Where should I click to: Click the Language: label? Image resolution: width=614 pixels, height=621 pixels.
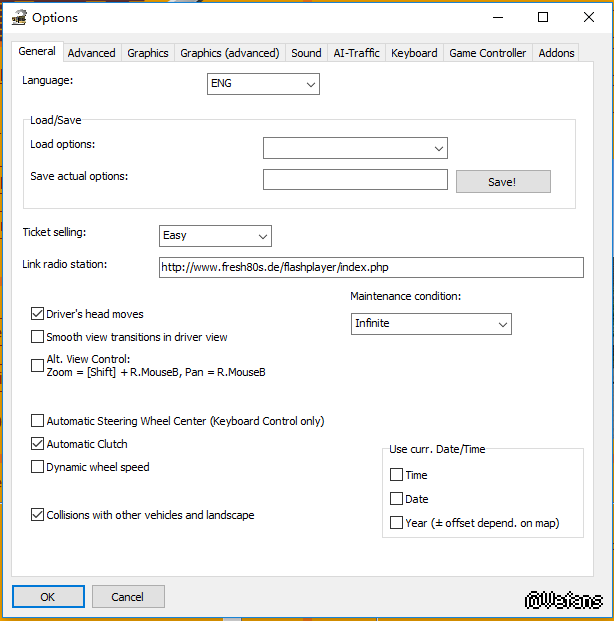[x=48, y=80]
